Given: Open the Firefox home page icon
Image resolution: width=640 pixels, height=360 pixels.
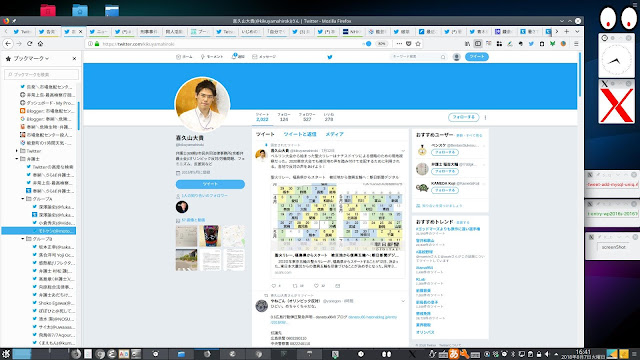Looking at the screenshot, I should click(40, 44).
